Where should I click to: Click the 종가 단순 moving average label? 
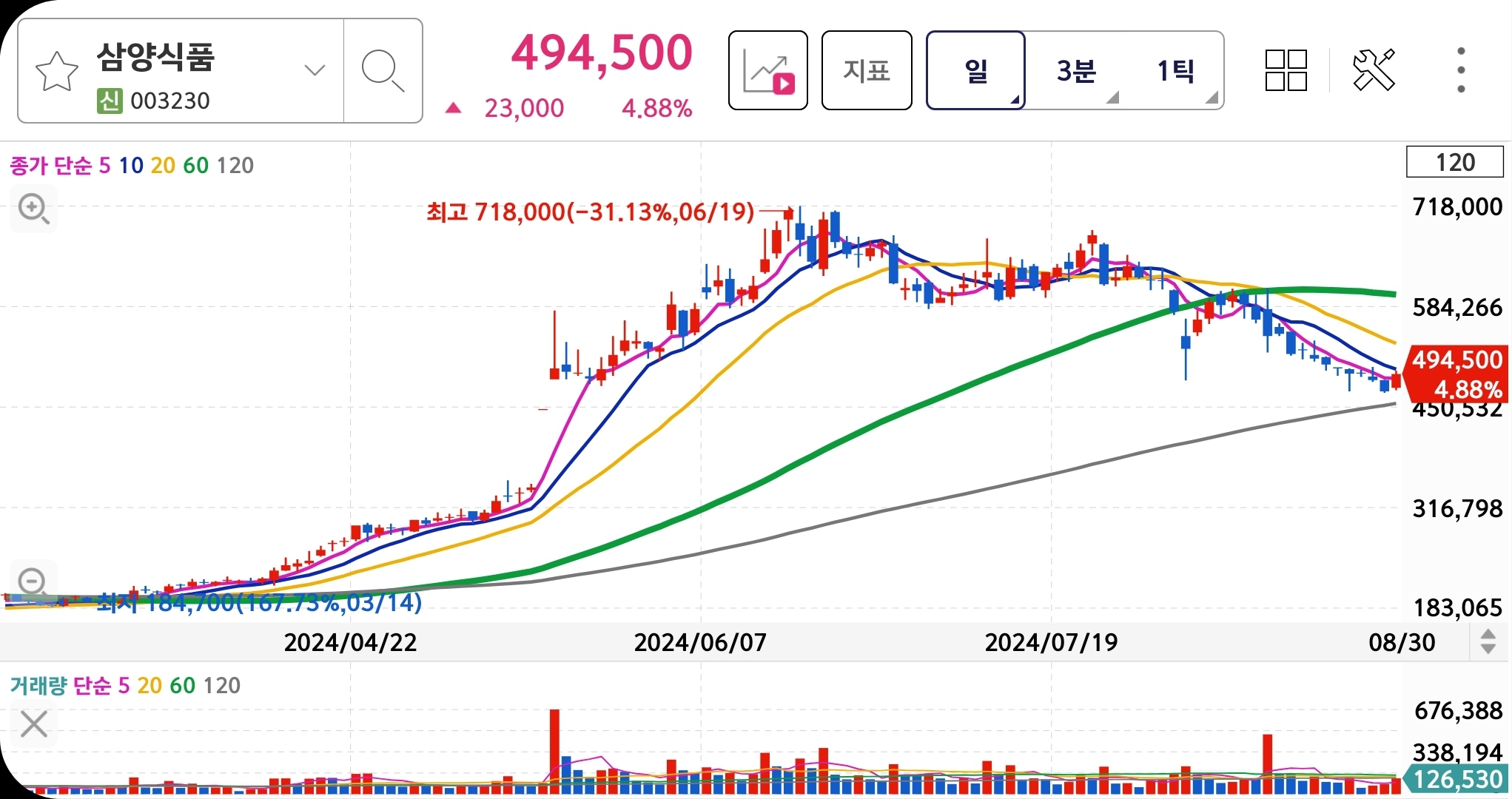51,165
